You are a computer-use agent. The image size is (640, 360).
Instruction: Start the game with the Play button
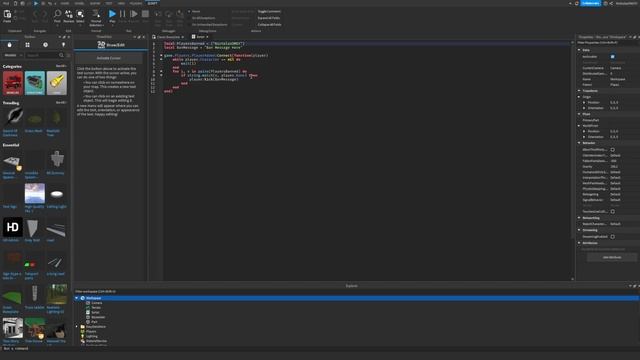pos(112,16)
